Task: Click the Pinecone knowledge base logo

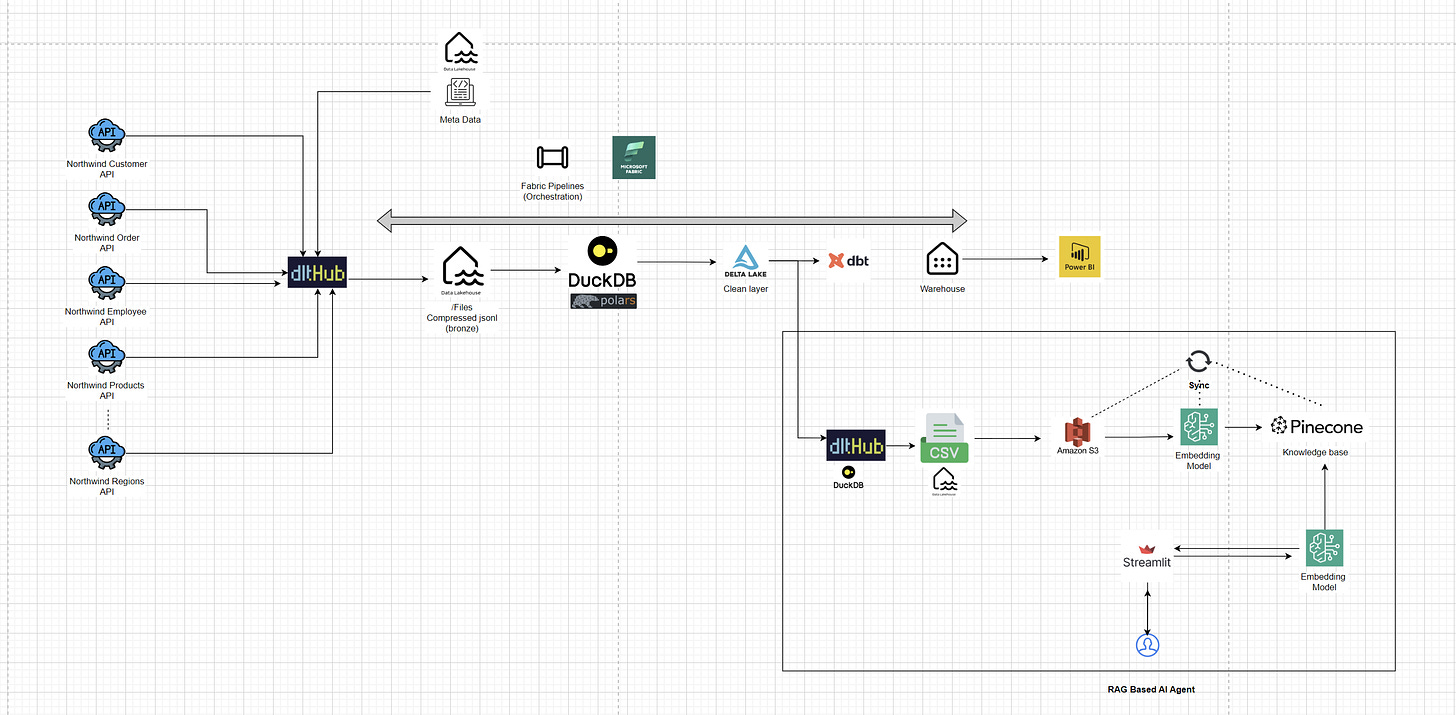Action: [1316, 425]
